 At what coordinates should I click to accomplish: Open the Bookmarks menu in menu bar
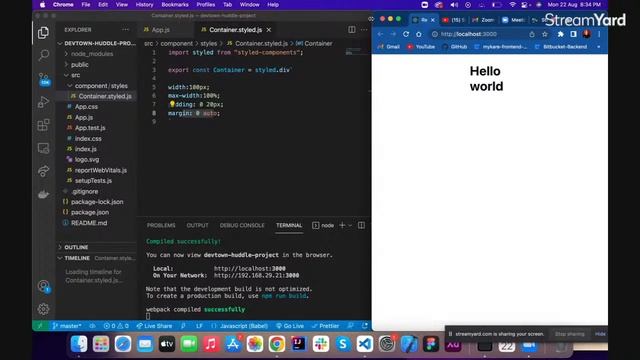(x=175, y=4)
